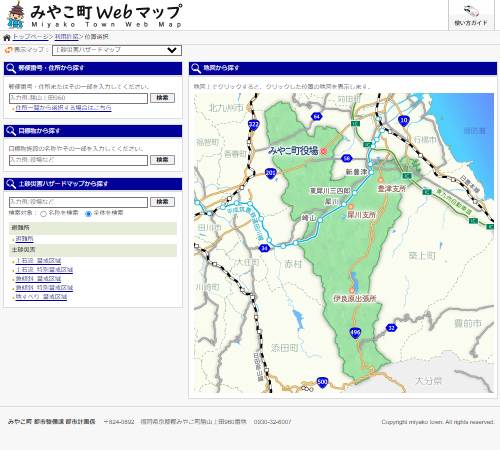Screen dimensions: 500x450
Task: Click 検索 button for landmark search
Action: point(162,160)
